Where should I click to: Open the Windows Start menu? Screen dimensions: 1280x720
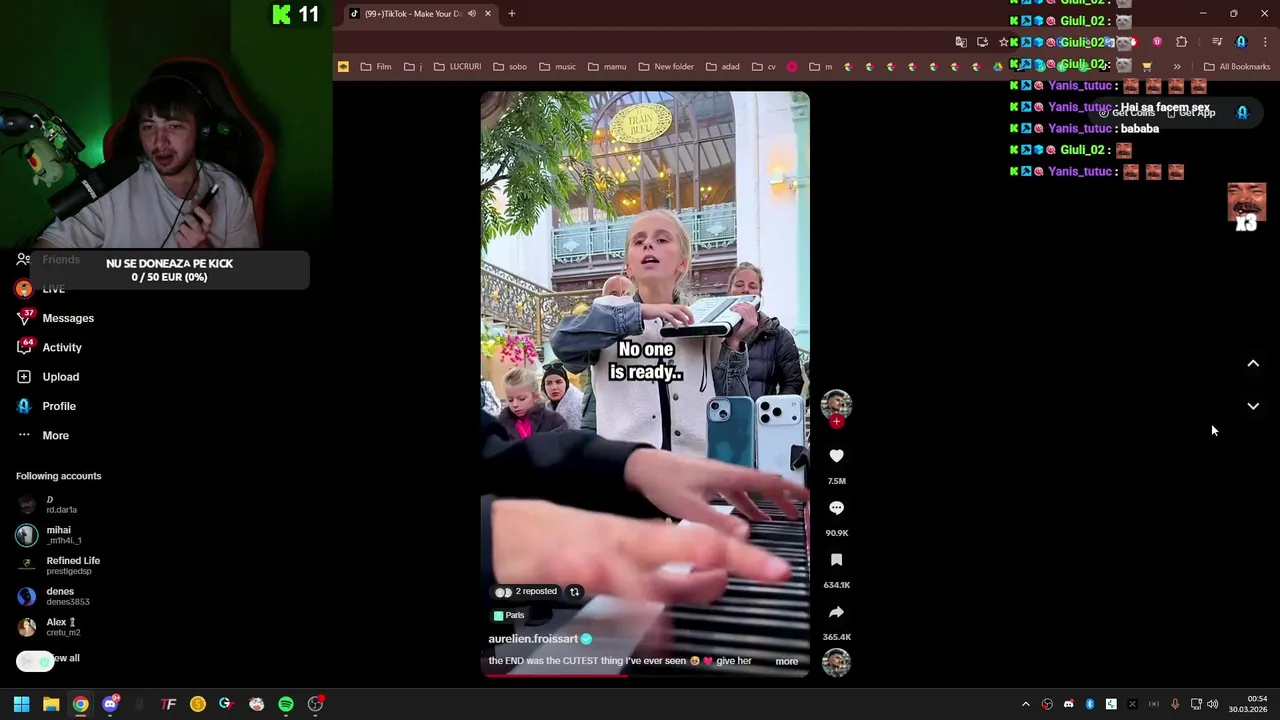(x=21, y=704)
